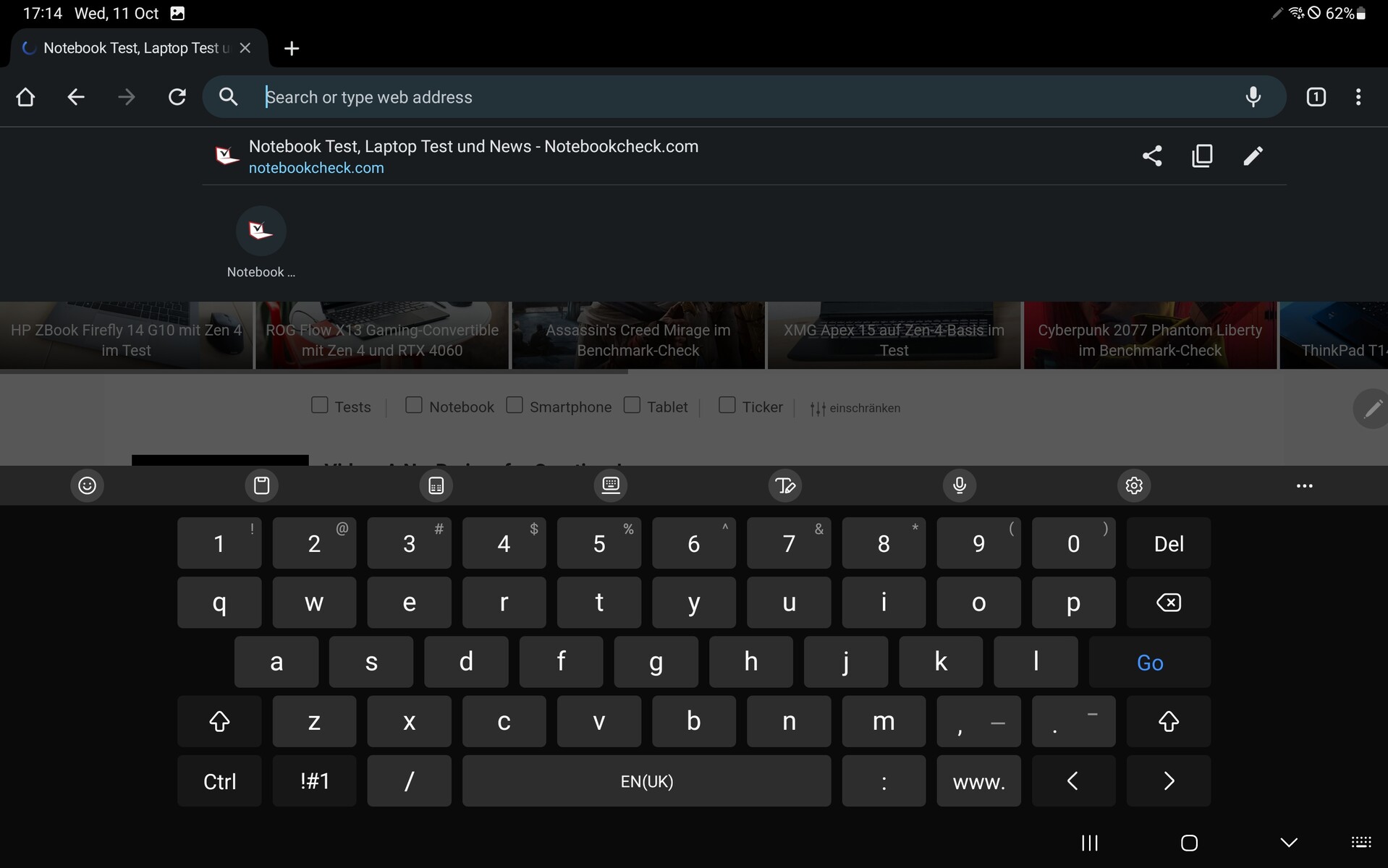This screenshot has height=868, width=1388.
Task: Check the Tests checkbox
Action: point(319,405)
